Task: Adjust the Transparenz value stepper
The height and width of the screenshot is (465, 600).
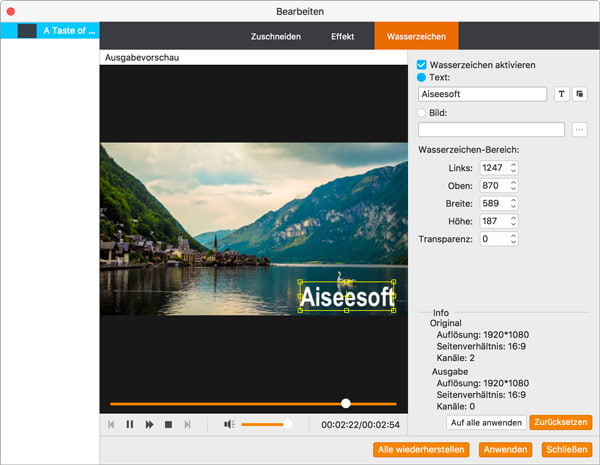Action: [x=513, y=239]
